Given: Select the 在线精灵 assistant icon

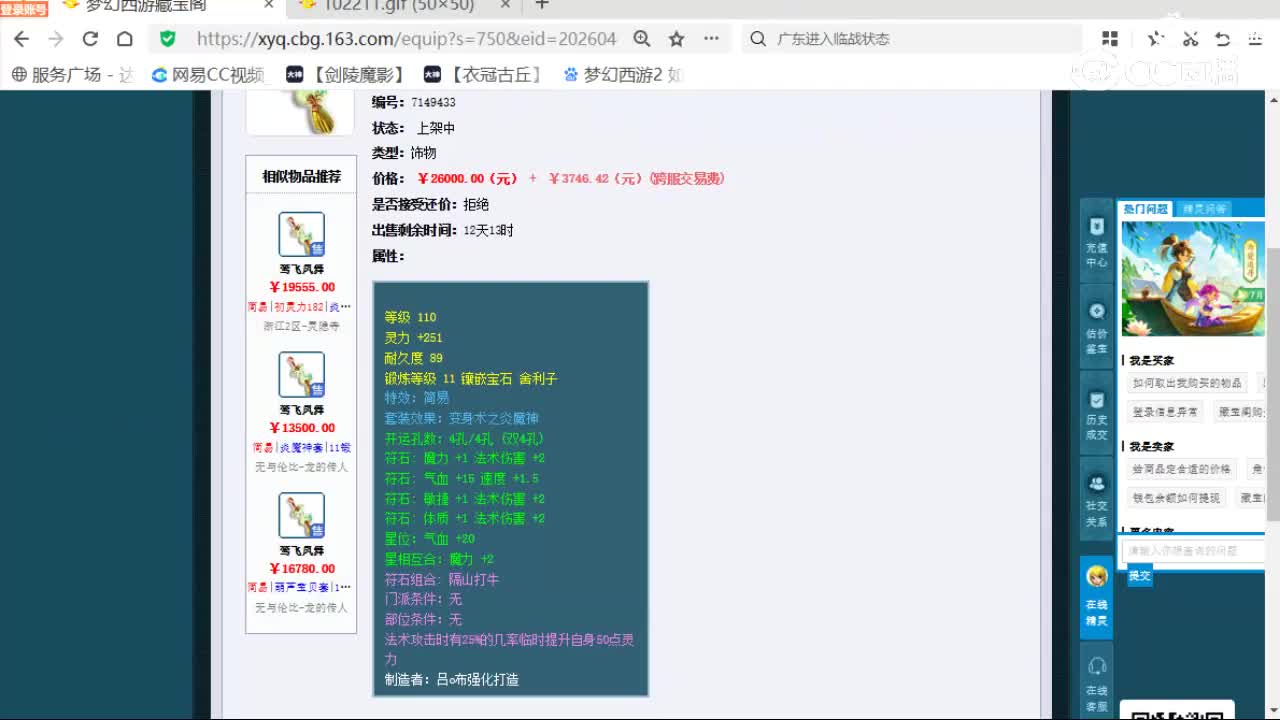Looking at the screenshot, I should [1096, 596].
